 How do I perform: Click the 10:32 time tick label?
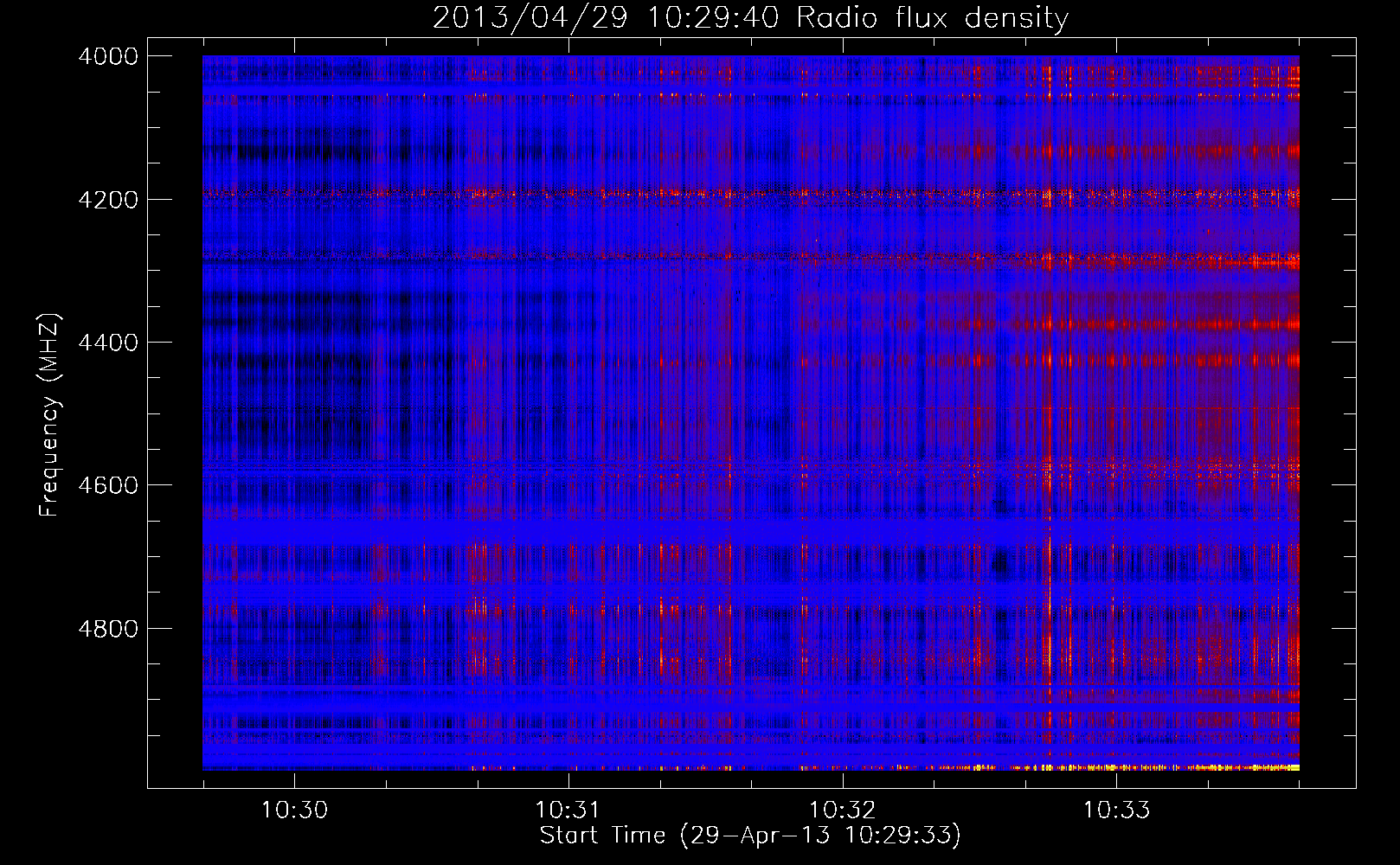(x=842, y=810)
